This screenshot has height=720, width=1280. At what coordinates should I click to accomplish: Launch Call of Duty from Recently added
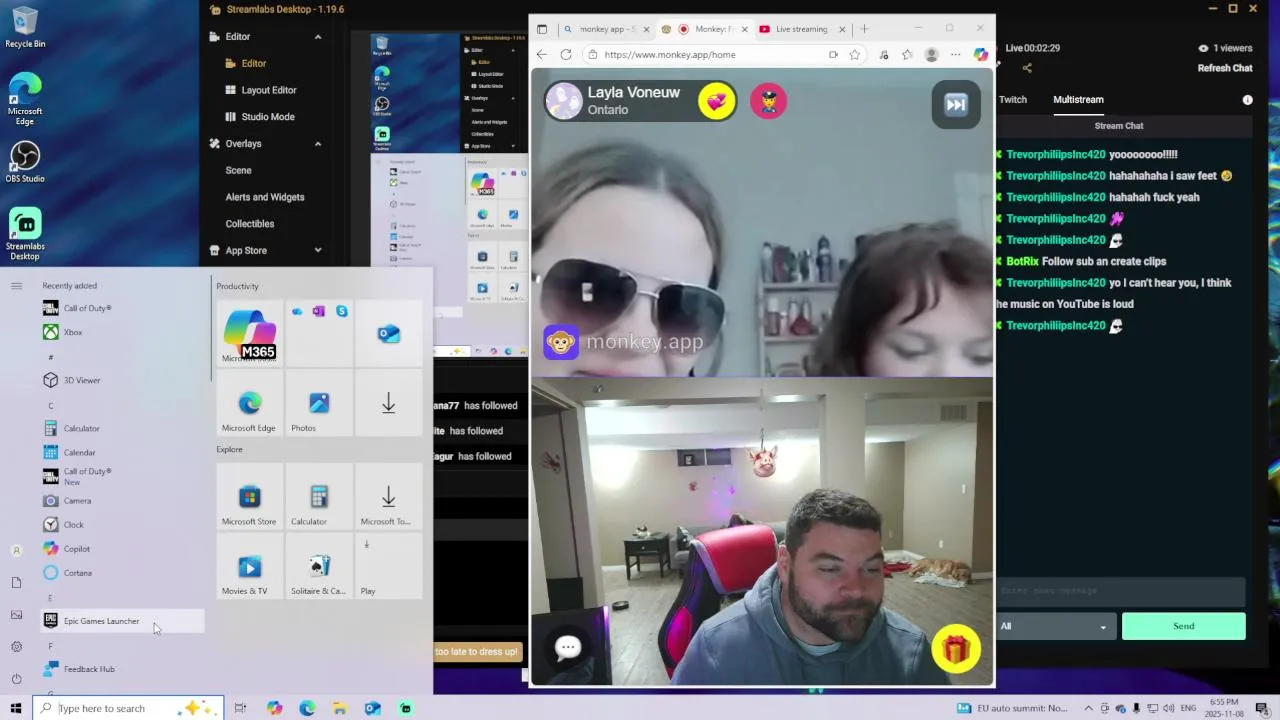[120, 308]
